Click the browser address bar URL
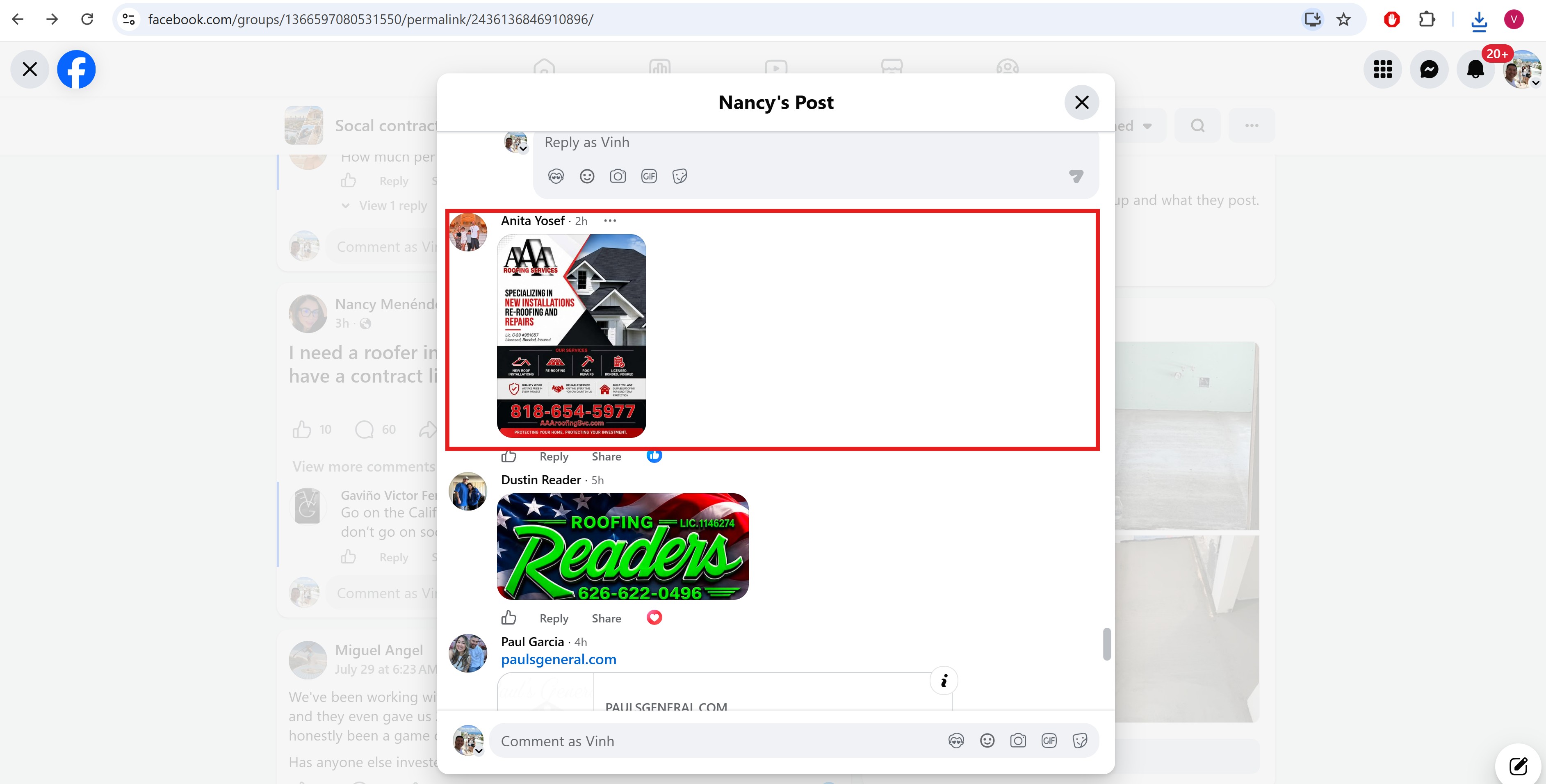1546x784 pixels. [x=370, y=20]
